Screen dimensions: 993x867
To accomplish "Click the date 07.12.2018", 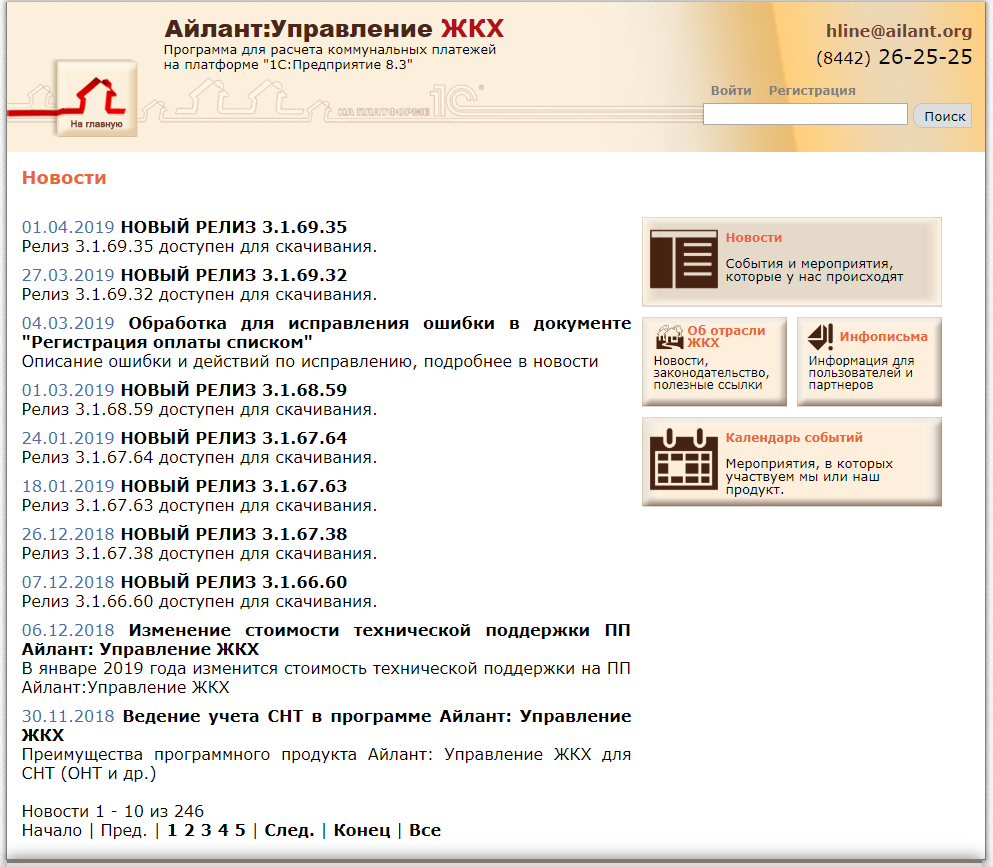I will coord(68,581).
